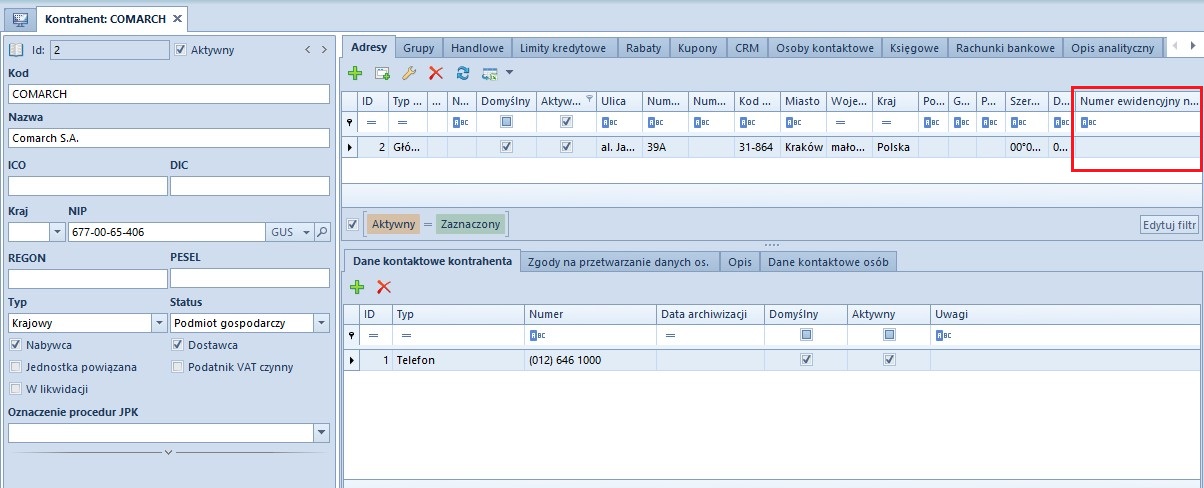This screenshot has height=488, width=1204.
Task: Switch to the Rachunki bankowe tab
Action: (1005, 47)
